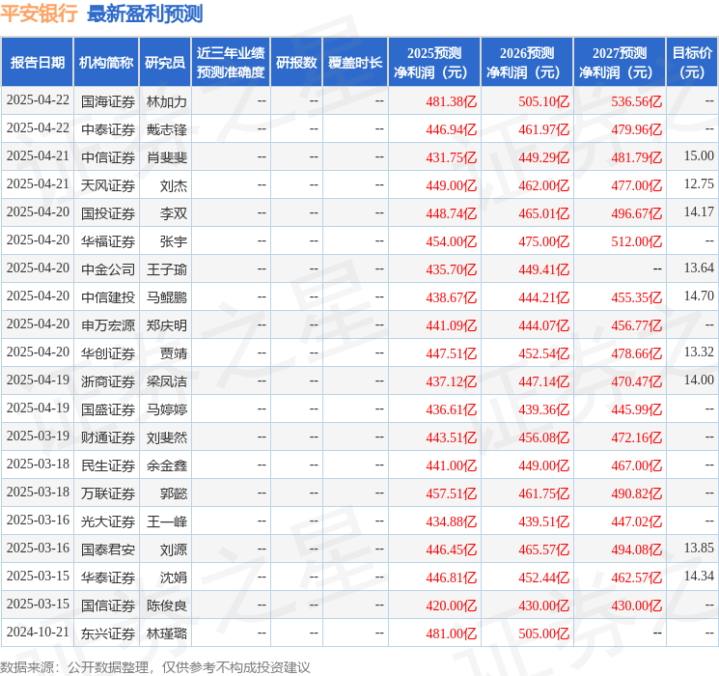Screen dimensions: 719x676
Task: Click the 2024-10-21 report date
Action: (x=38, y=632)
